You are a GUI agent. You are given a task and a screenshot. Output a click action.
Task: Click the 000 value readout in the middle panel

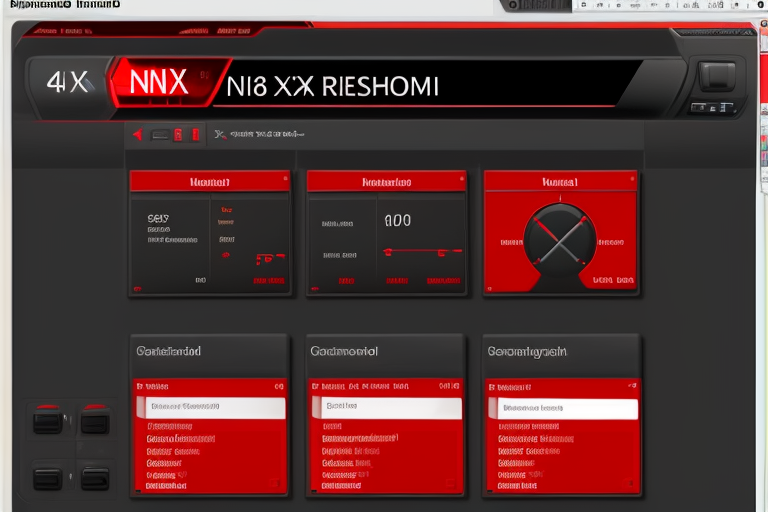[397, 220]
